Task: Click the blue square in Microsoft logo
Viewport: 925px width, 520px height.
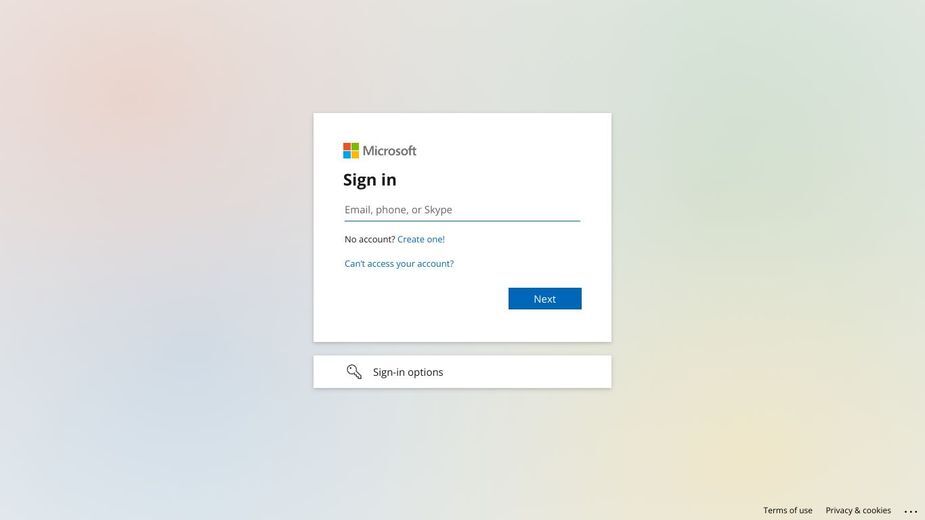Action: tap(347, 155)
